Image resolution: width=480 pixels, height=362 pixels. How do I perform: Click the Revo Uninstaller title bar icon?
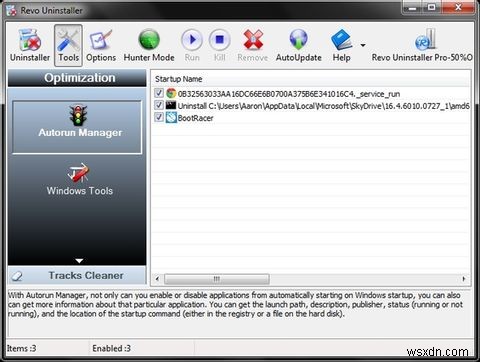coord(11,10)
